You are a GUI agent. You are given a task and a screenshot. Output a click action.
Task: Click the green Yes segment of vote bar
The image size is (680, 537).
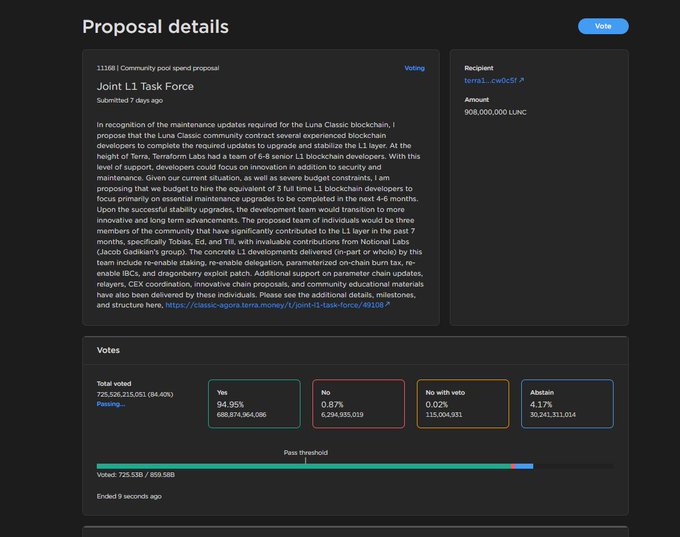304,466
